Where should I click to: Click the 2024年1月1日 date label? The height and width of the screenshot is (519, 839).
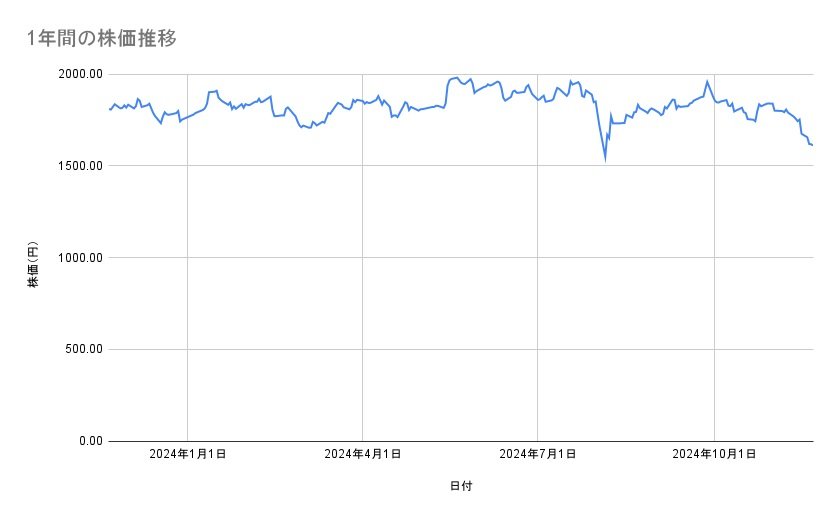(187, 455)
